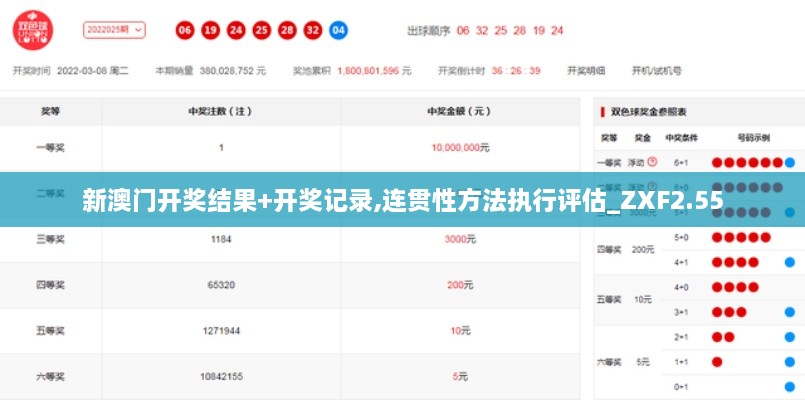Screen dimensions: 805x400
Task: Click the blue ball in the 6+1 example row
Action: pyautogui.click(x=790, y=163)
